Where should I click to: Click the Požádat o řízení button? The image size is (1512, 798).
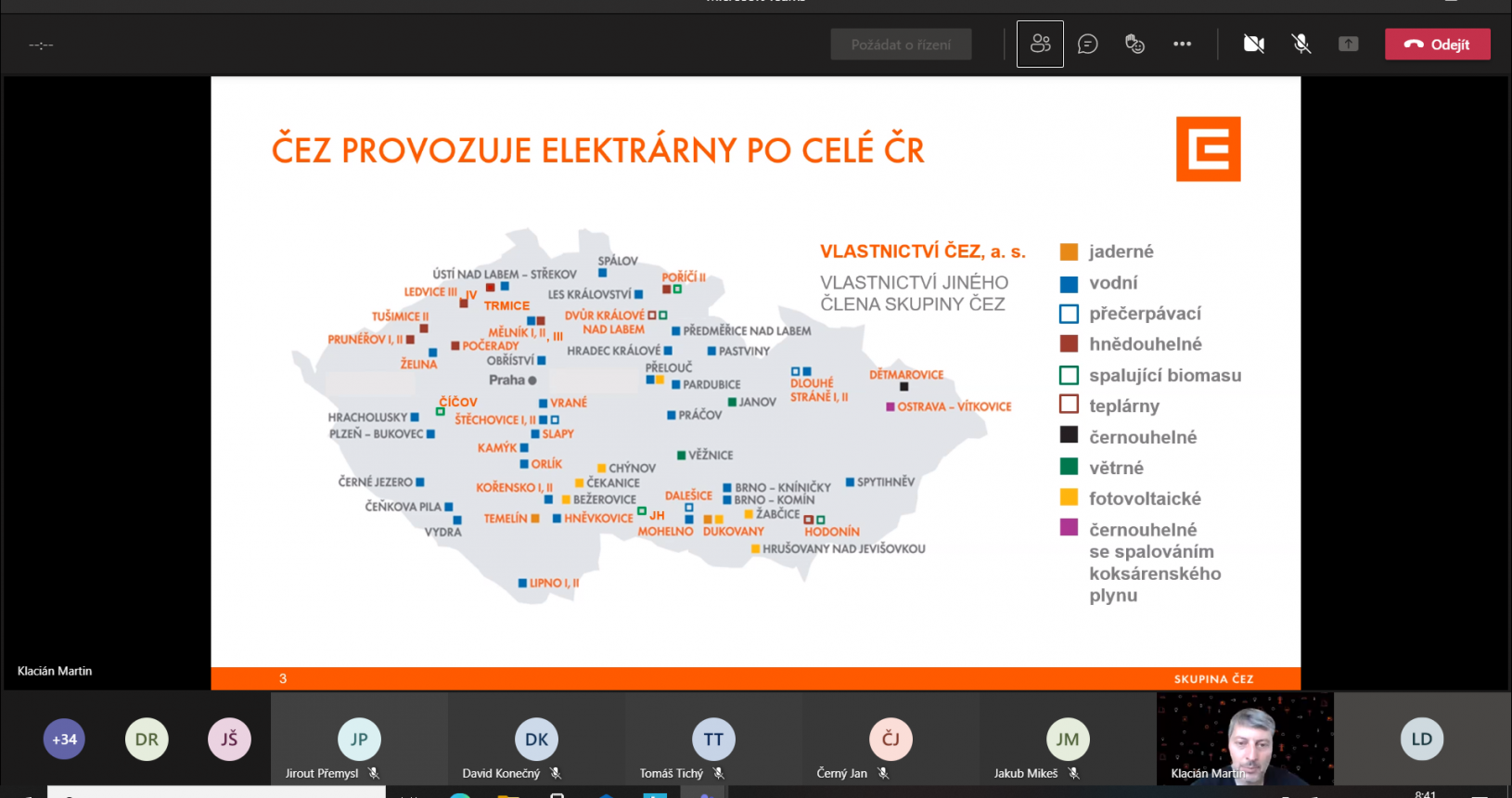tap(901, 45)
